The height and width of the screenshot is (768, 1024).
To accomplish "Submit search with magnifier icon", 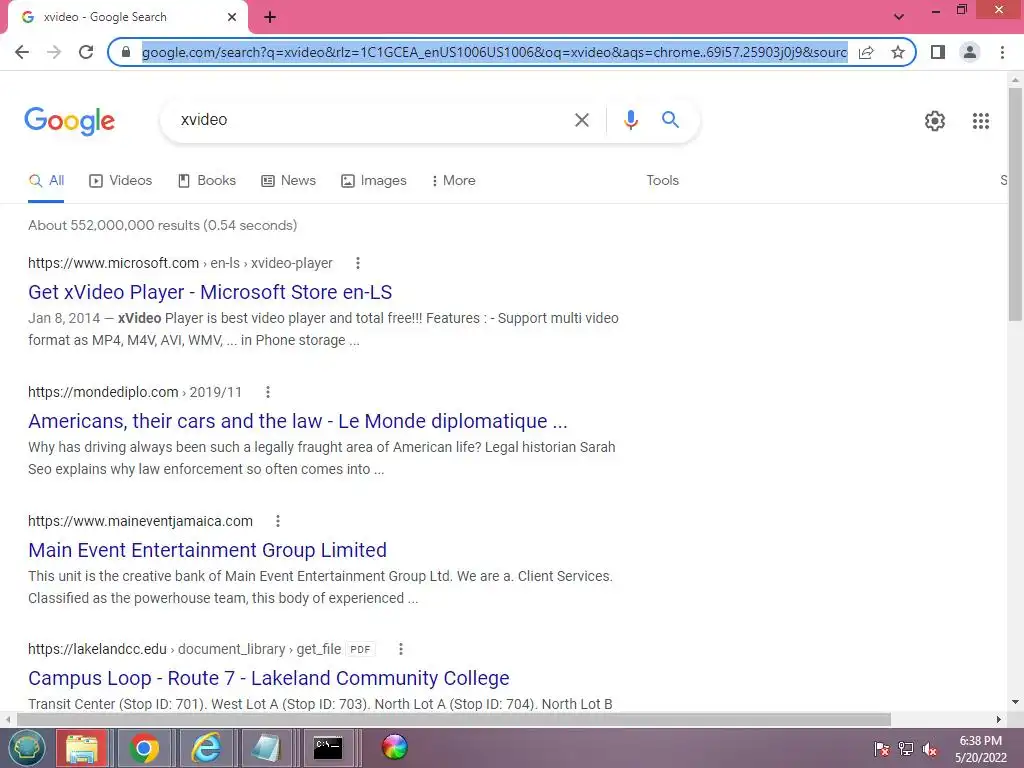I will [670, 120].
